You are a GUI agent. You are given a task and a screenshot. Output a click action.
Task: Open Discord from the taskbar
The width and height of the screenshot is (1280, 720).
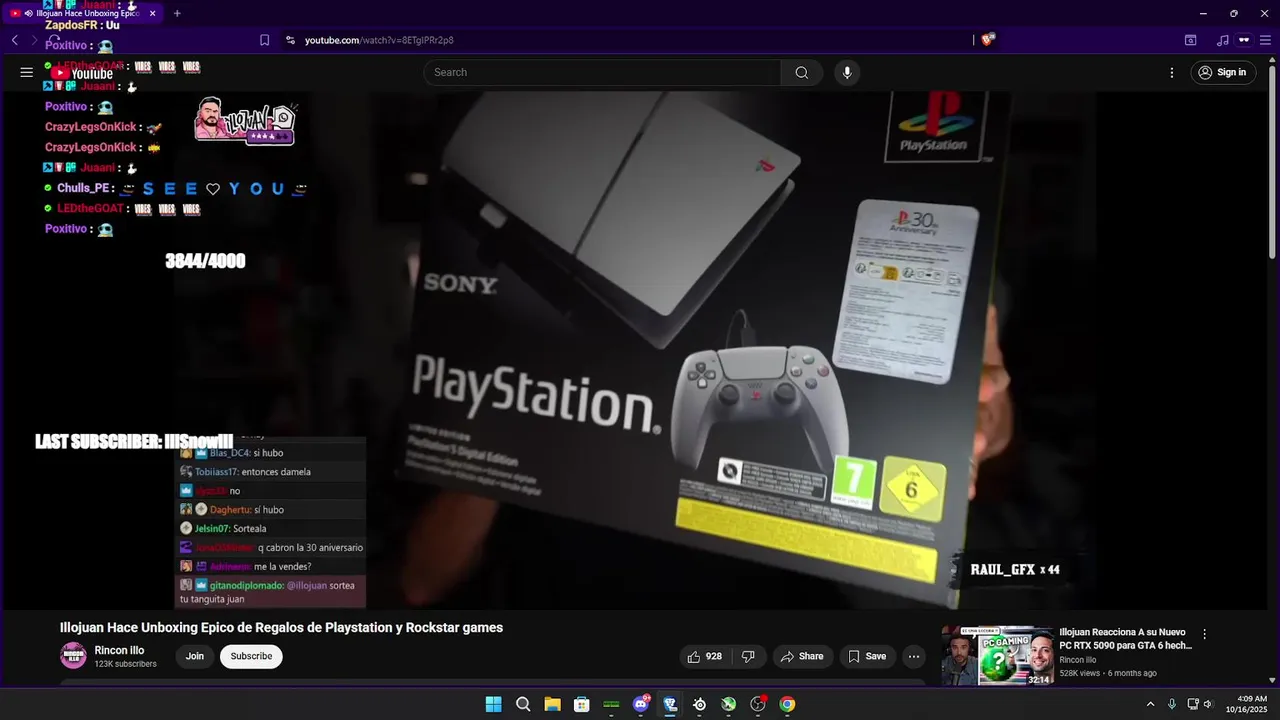(641, 704)
